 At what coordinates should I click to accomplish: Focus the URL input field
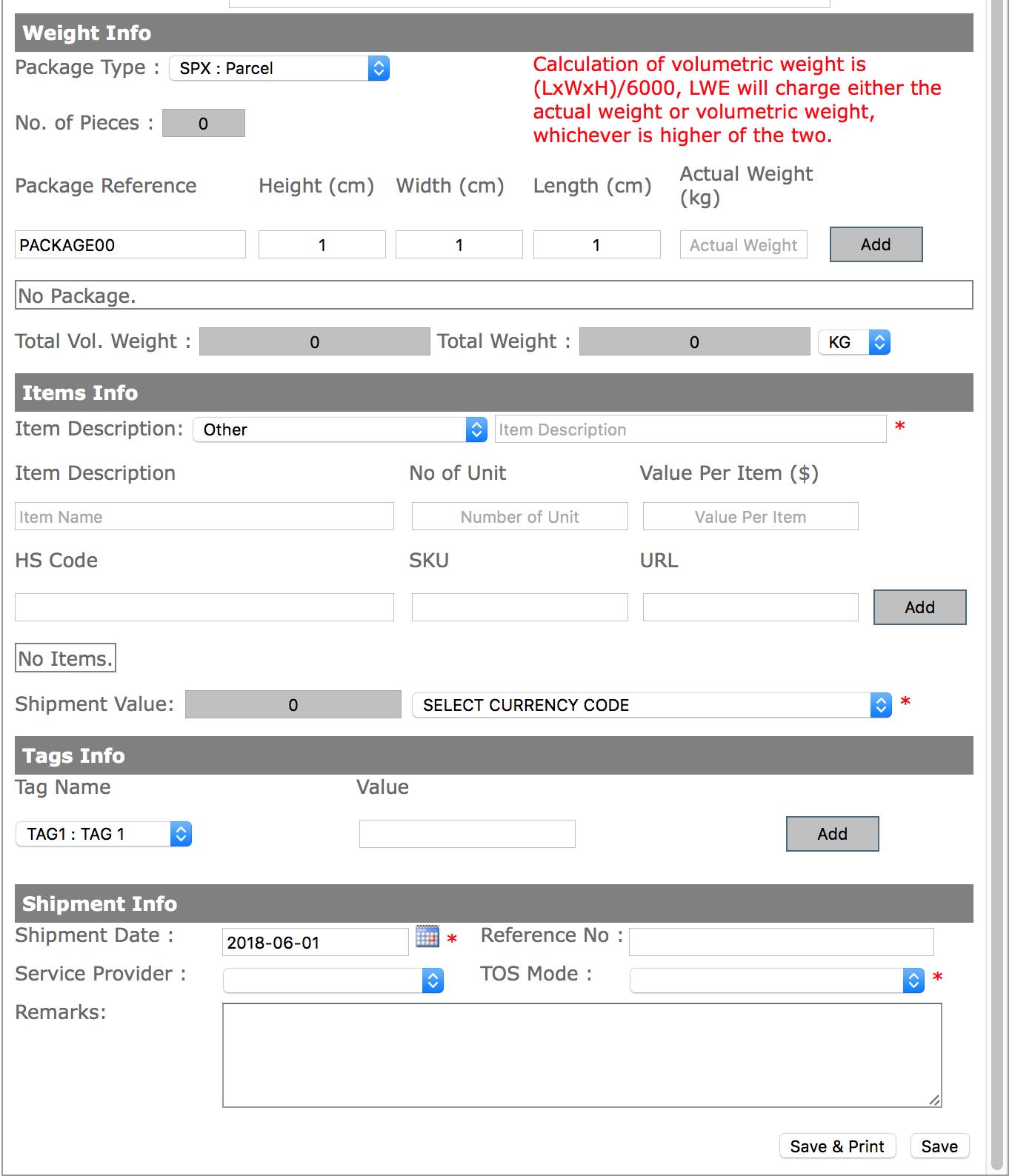tap(750, 607)
